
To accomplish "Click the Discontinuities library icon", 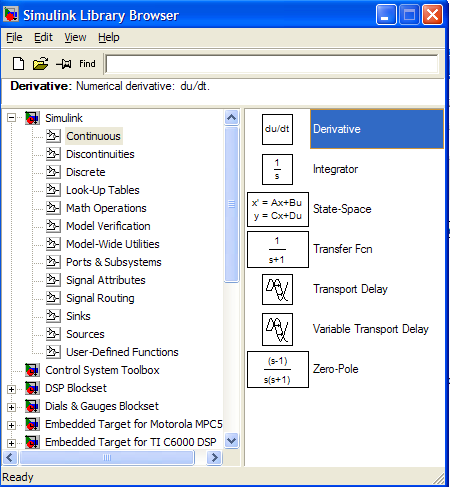I will 53,154.
